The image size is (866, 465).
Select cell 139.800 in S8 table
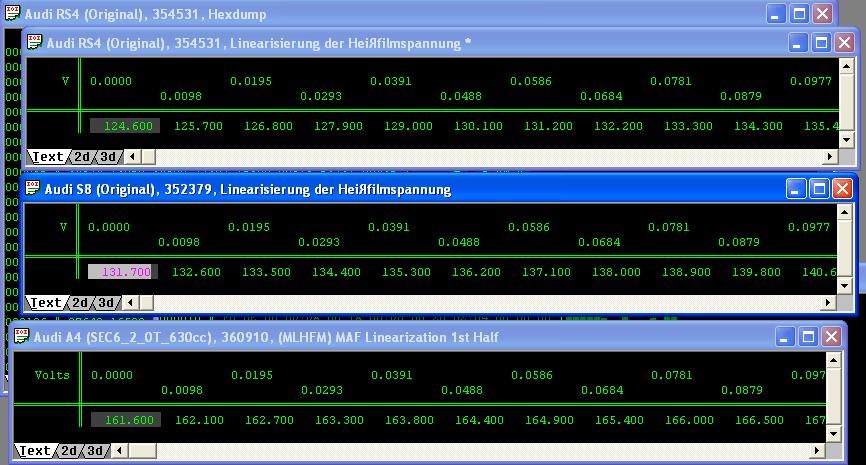tap(756, 272)
